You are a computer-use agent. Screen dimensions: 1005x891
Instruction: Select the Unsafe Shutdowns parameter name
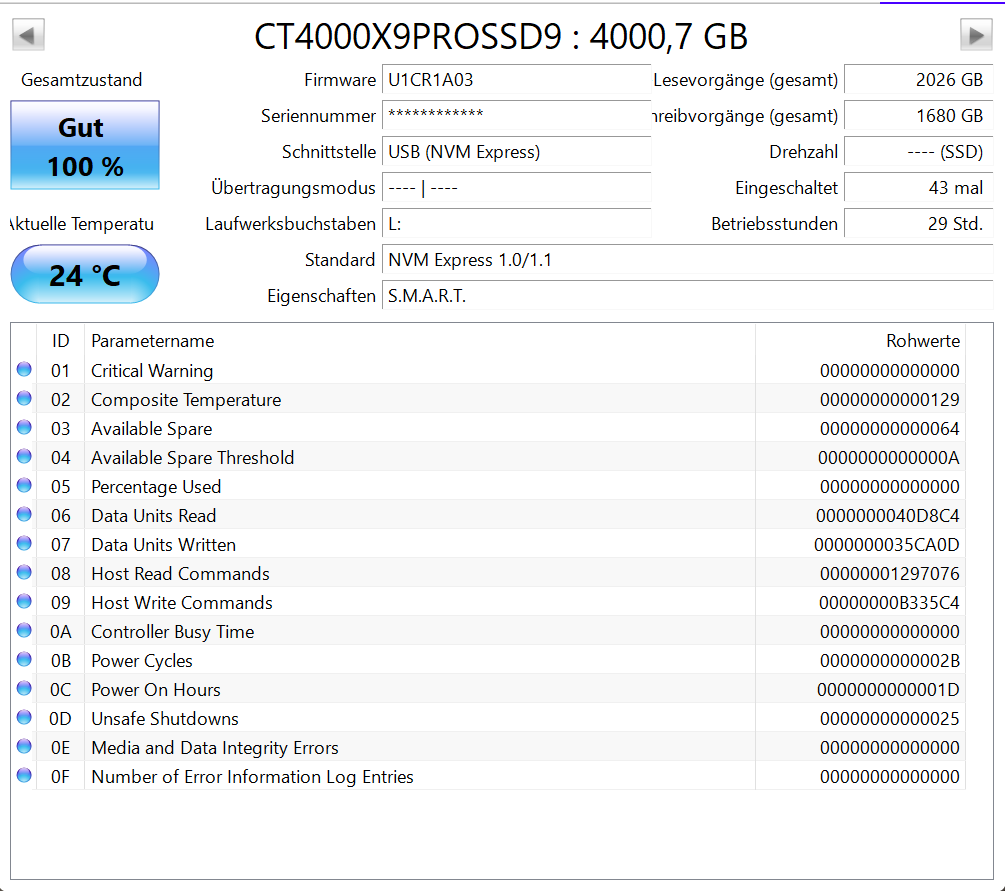pyautogui.click(x=165, y=719)
